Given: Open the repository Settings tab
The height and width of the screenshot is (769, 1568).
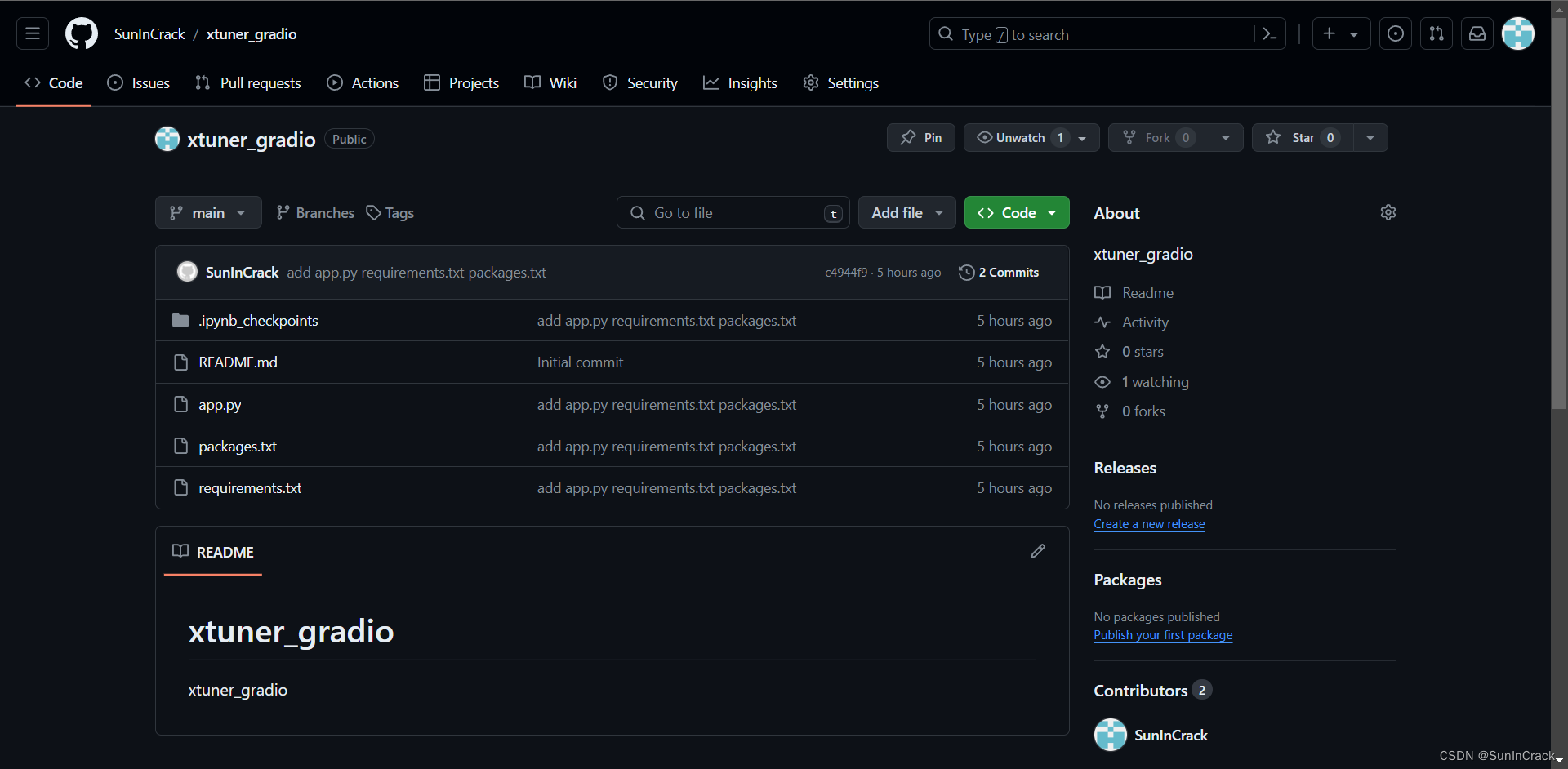Looking at the screenshot, I should [841, 82].
